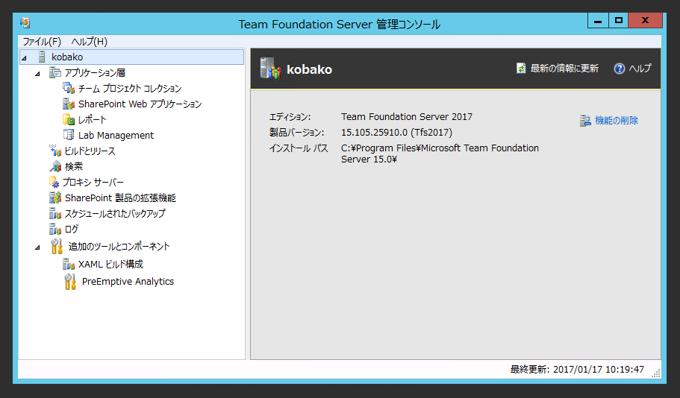The image size is (680, 398).
Task: Open the ヘルプ(H) menu
Action: coord(89,42)
